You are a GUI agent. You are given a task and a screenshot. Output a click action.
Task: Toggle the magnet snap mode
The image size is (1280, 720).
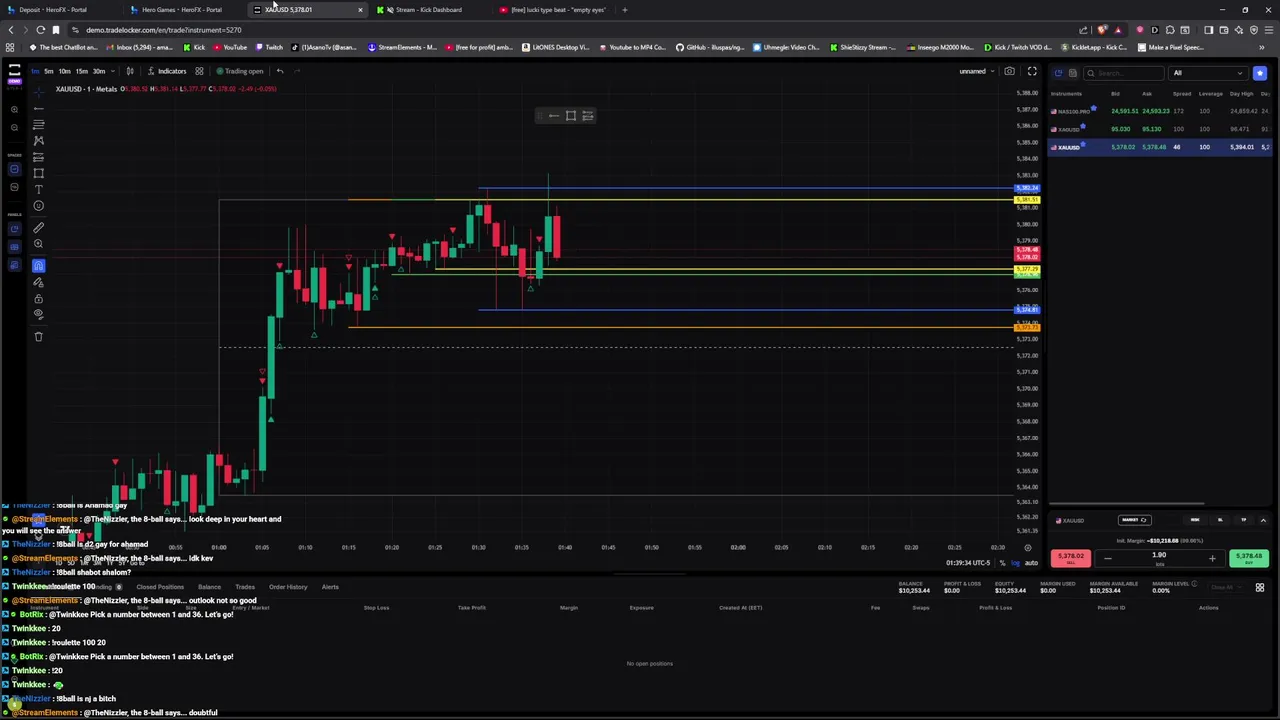point(38,265)
